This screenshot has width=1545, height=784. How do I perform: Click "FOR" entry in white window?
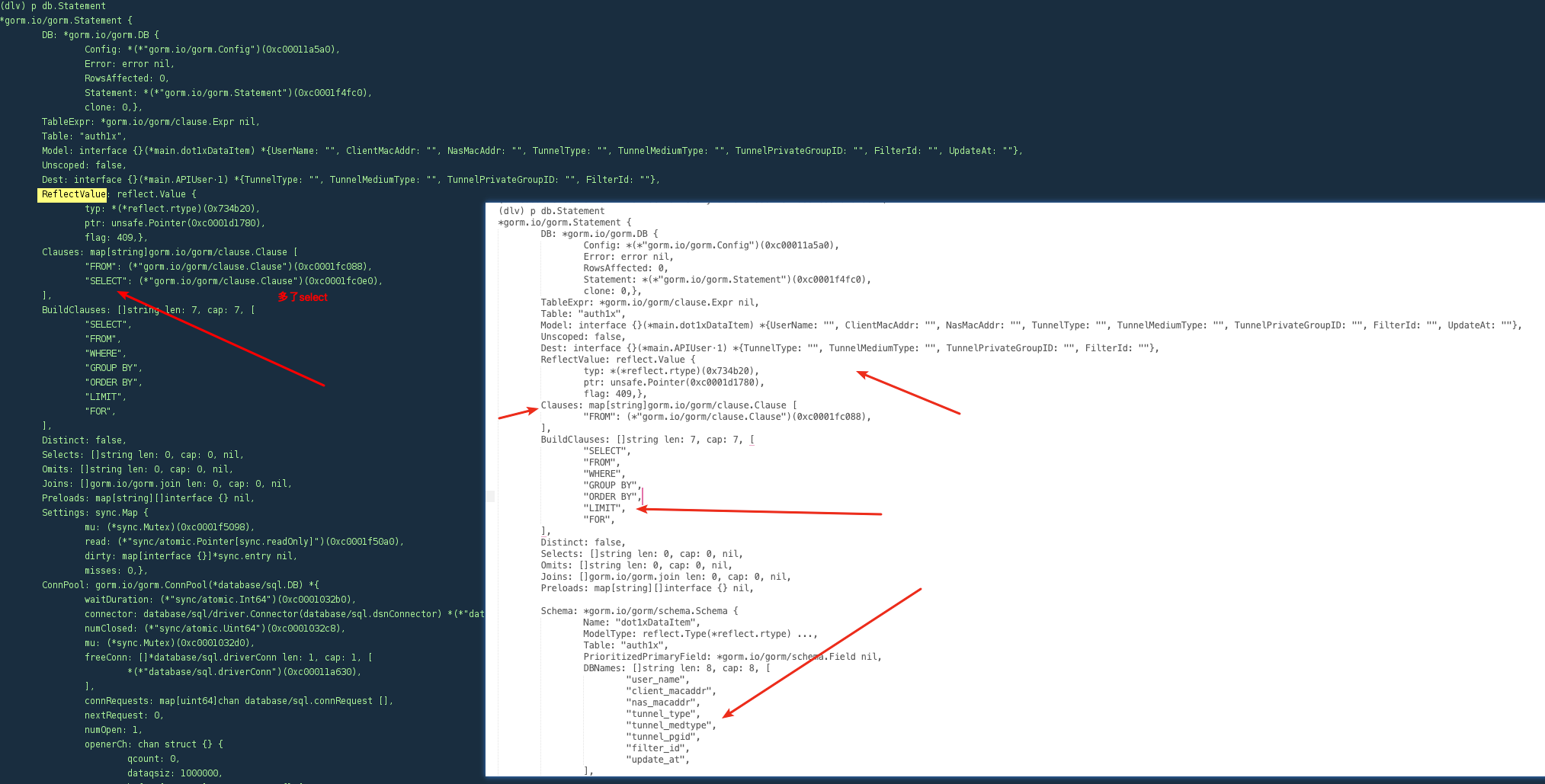(599, 520)
